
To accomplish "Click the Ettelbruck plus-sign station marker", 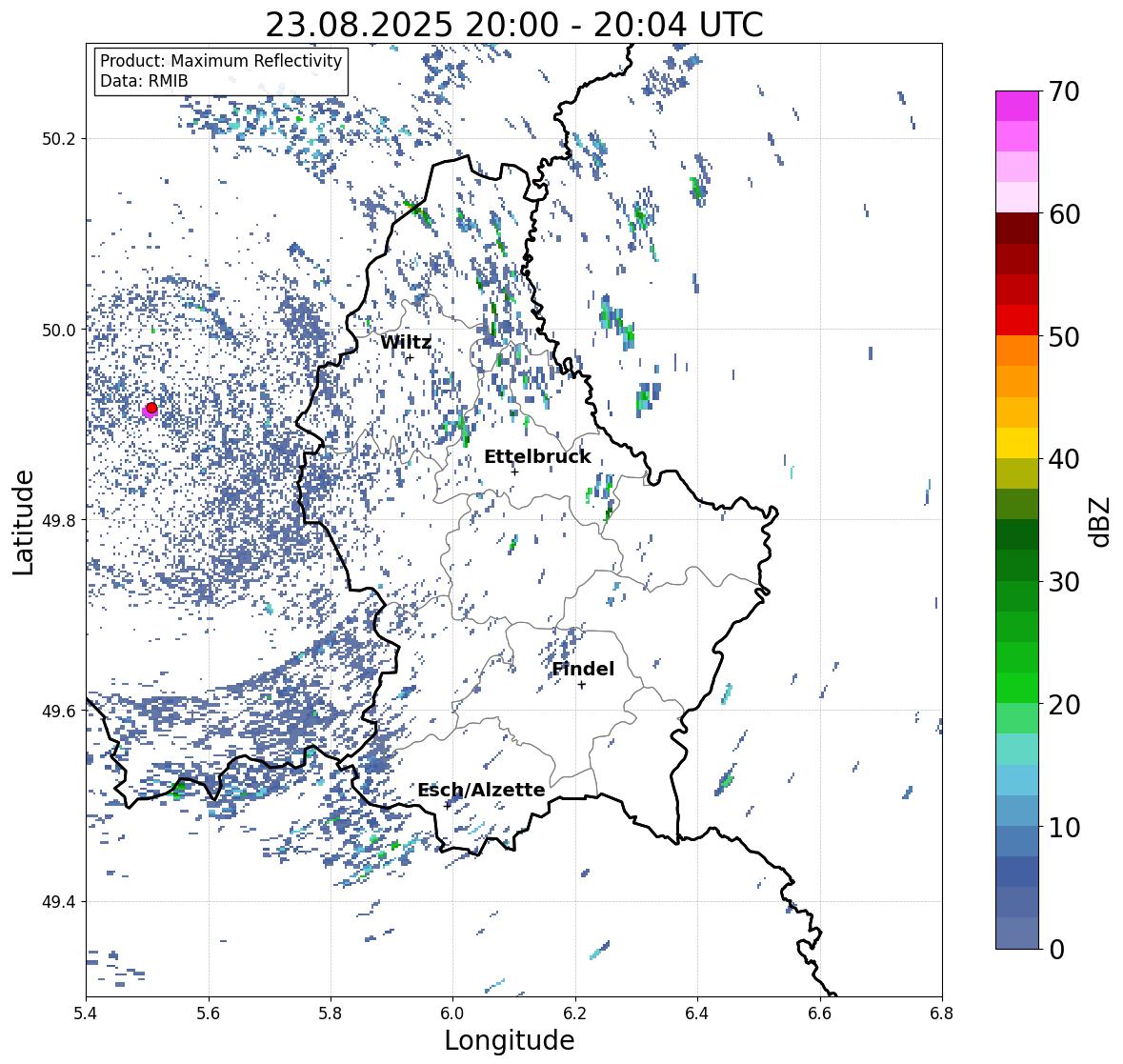I will tap(514, 472).
